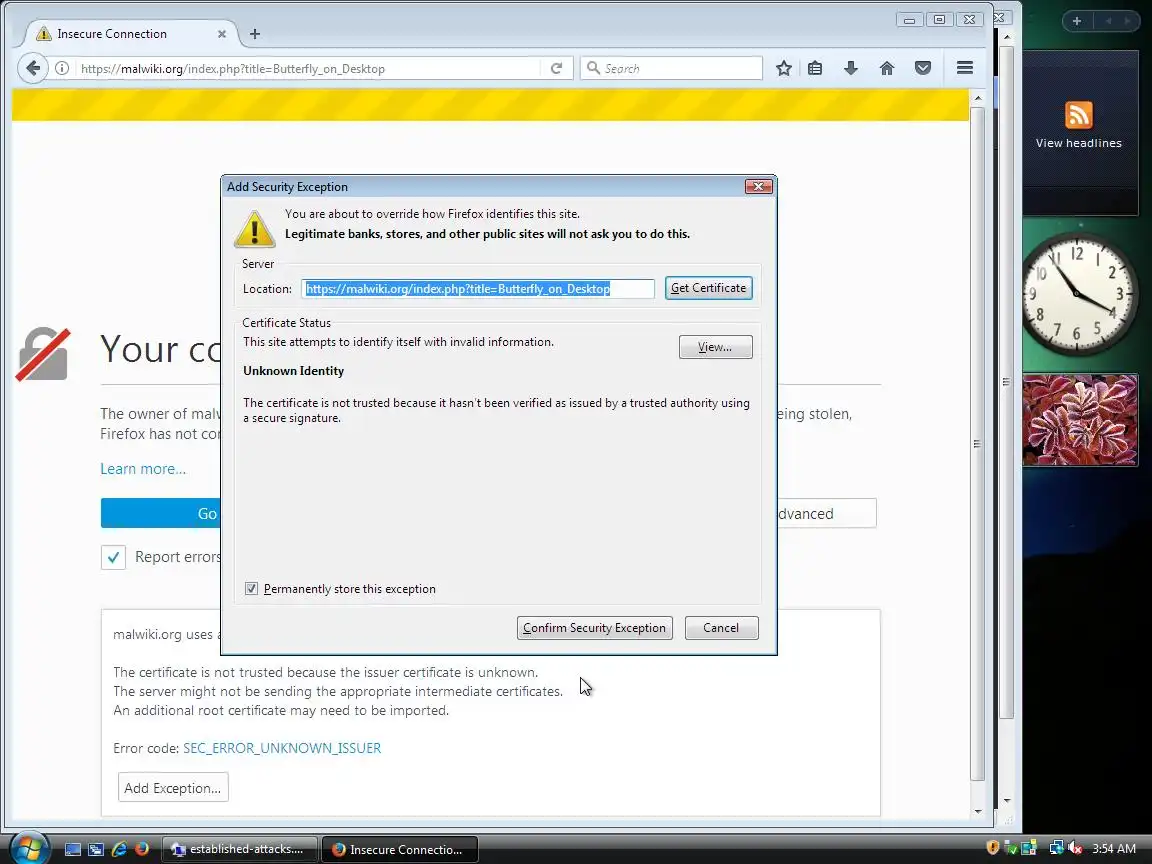This screenshot has height=864, width=1152.
Task: Bookmark this page with the star icon
Action: click(784, 68)
